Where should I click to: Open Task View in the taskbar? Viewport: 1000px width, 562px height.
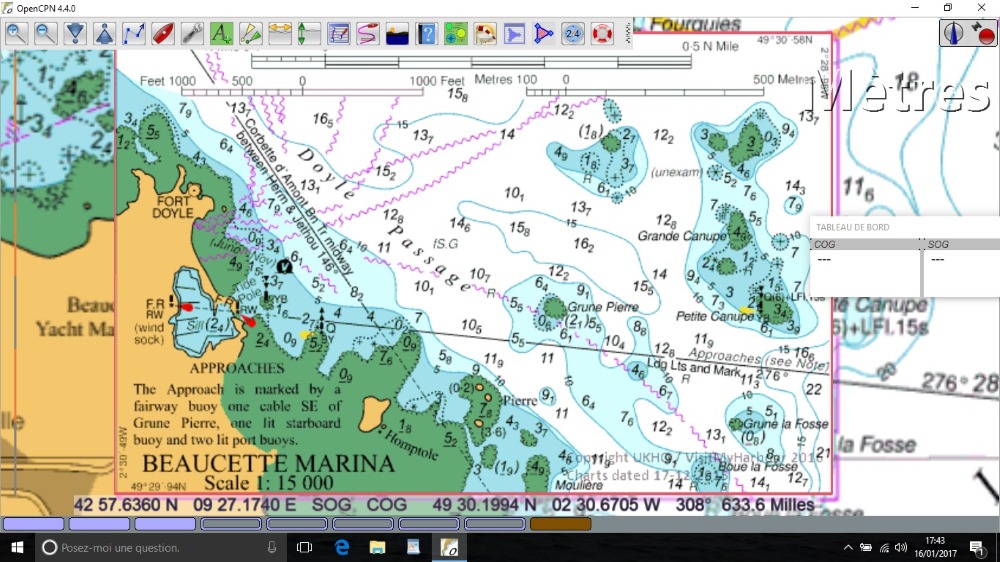click(x=304, y=547)
